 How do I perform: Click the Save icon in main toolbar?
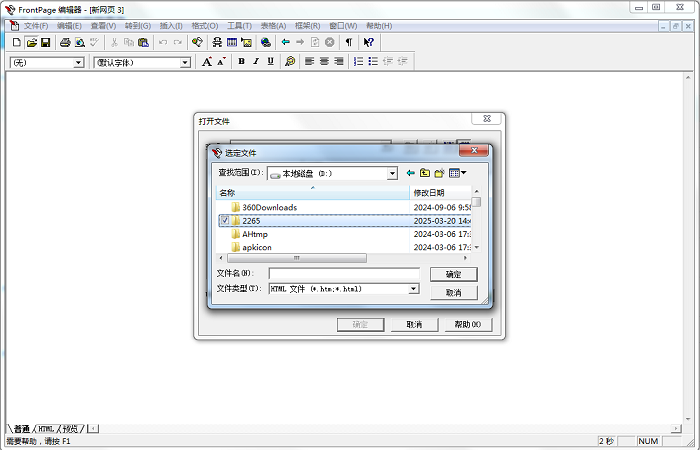[46, 42]
